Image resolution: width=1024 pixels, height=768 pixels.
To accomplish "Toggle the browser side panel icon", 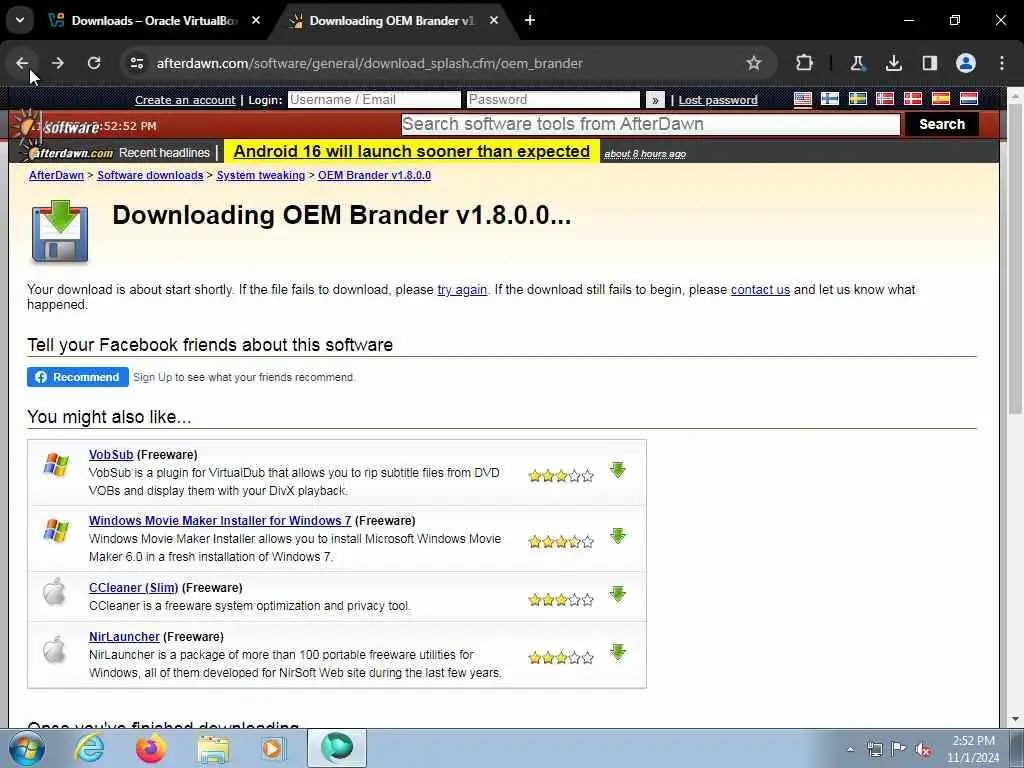I will 929,63.
